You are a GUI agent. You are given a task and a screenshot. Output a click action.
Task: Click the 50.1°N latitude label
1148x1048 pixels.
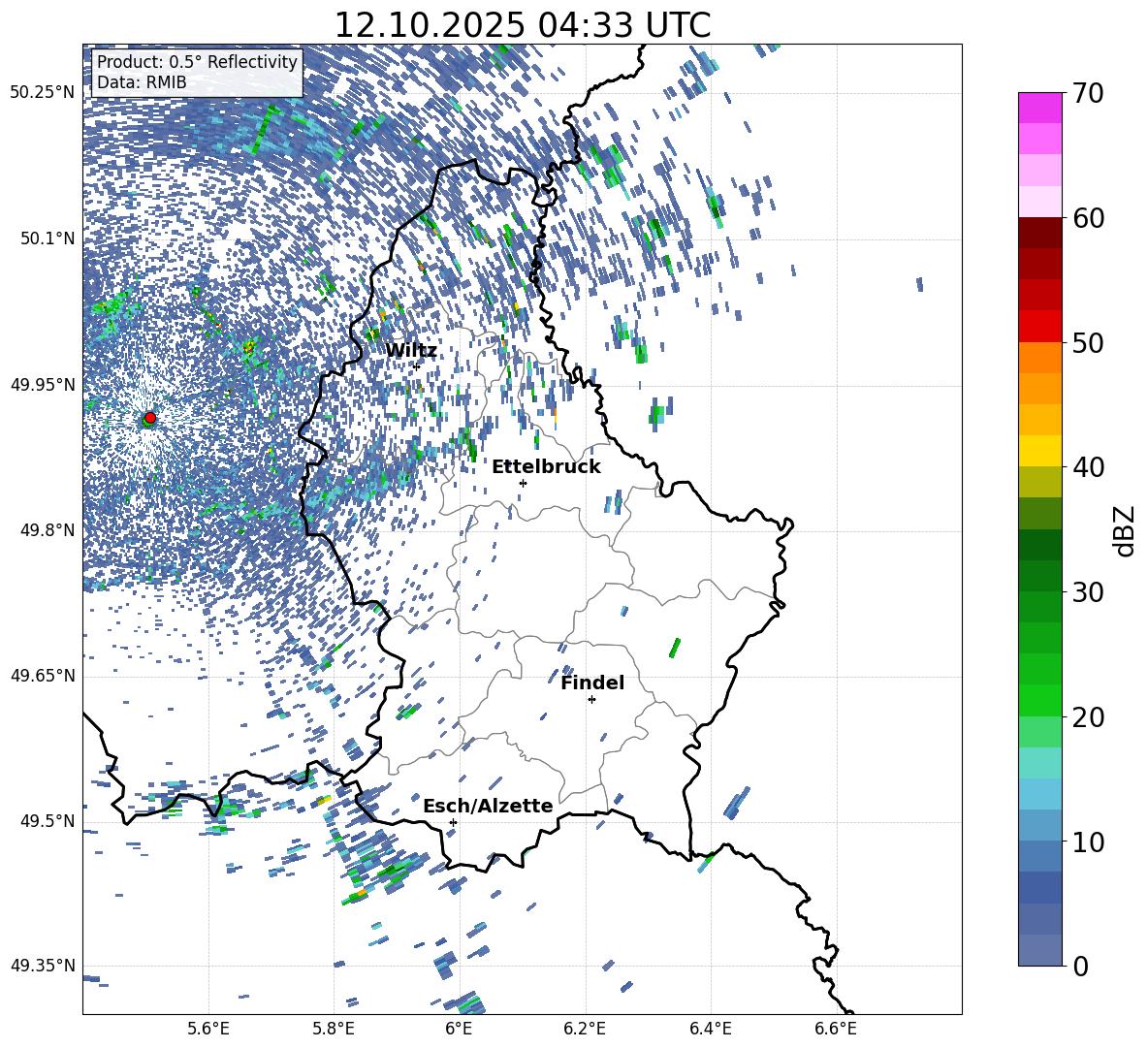(48, 238)
